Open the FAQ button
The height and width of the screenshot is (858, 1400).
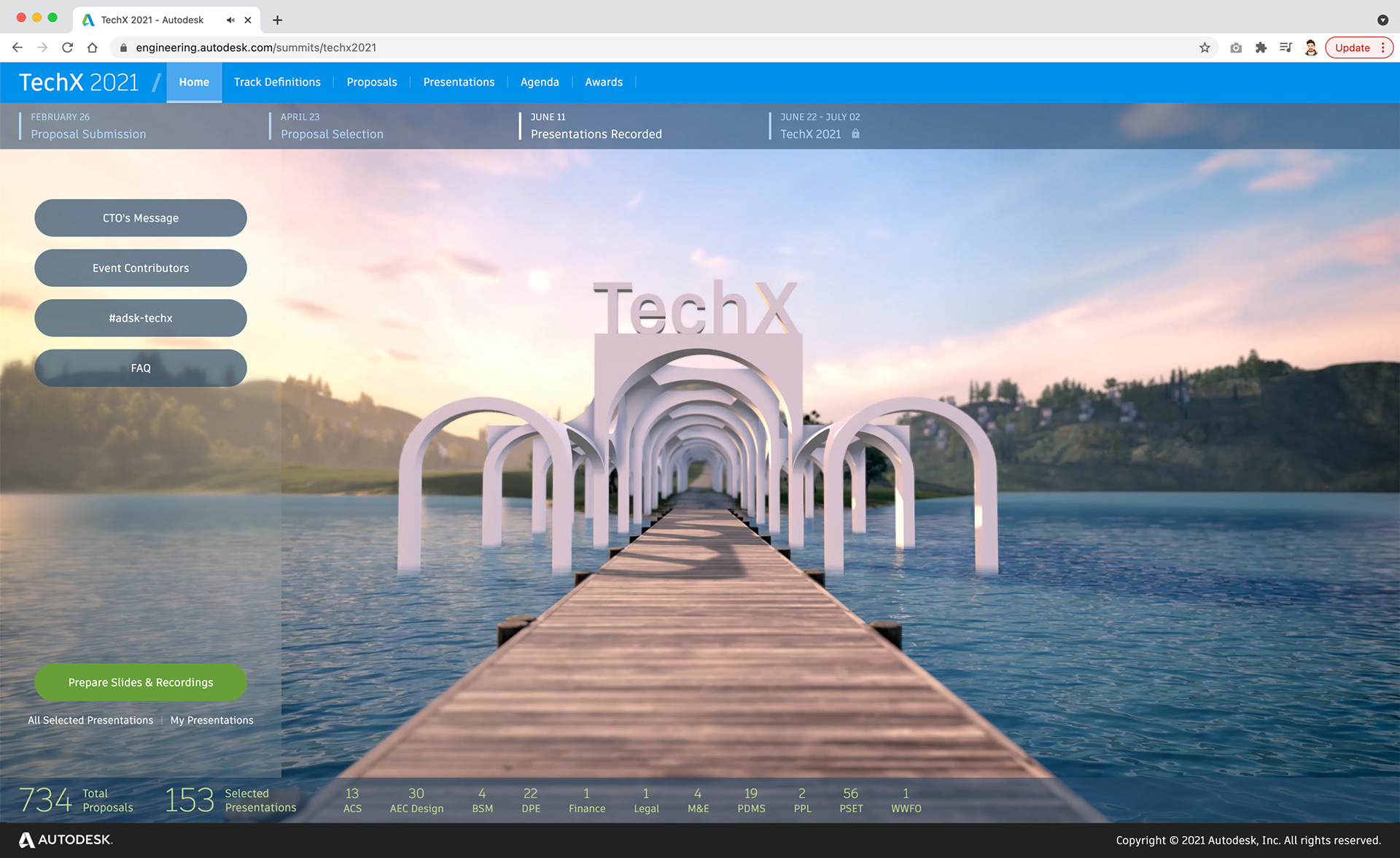[x=141, y=368]
